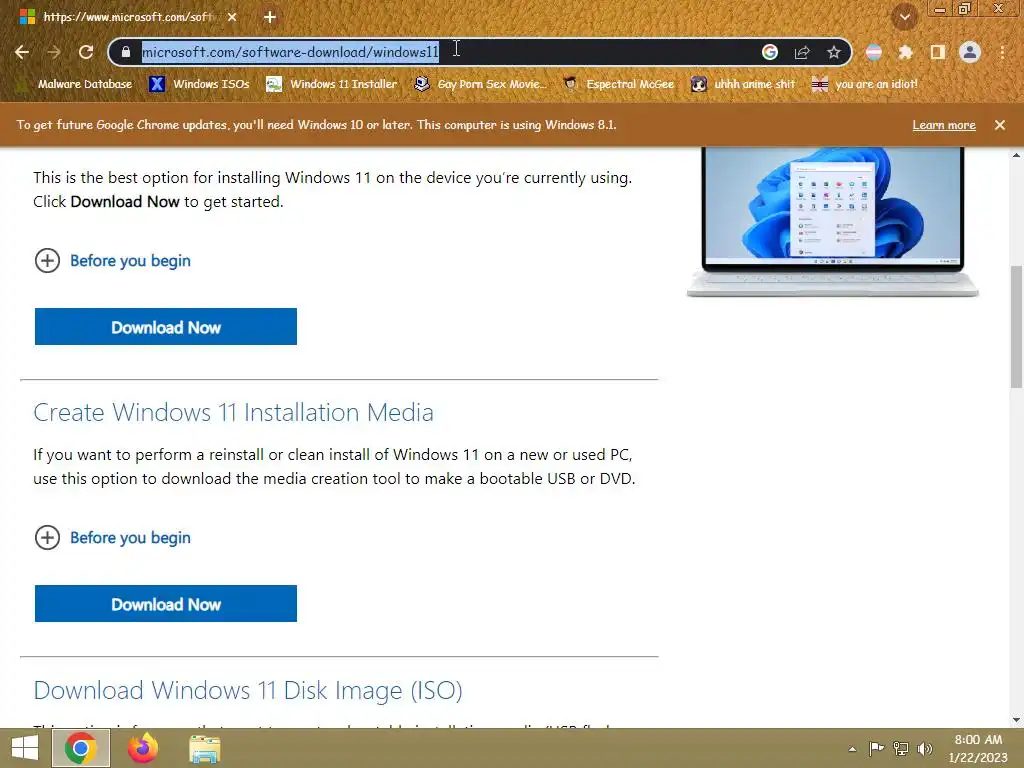Image resolution: width=1024 pixels, height=768 pixels.
Task: View site information via lock icon
Action: 126,52
